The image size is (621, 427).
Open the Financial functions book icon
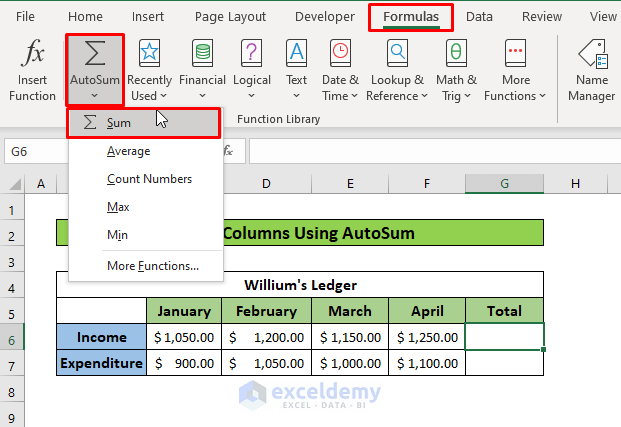[202, 53]
